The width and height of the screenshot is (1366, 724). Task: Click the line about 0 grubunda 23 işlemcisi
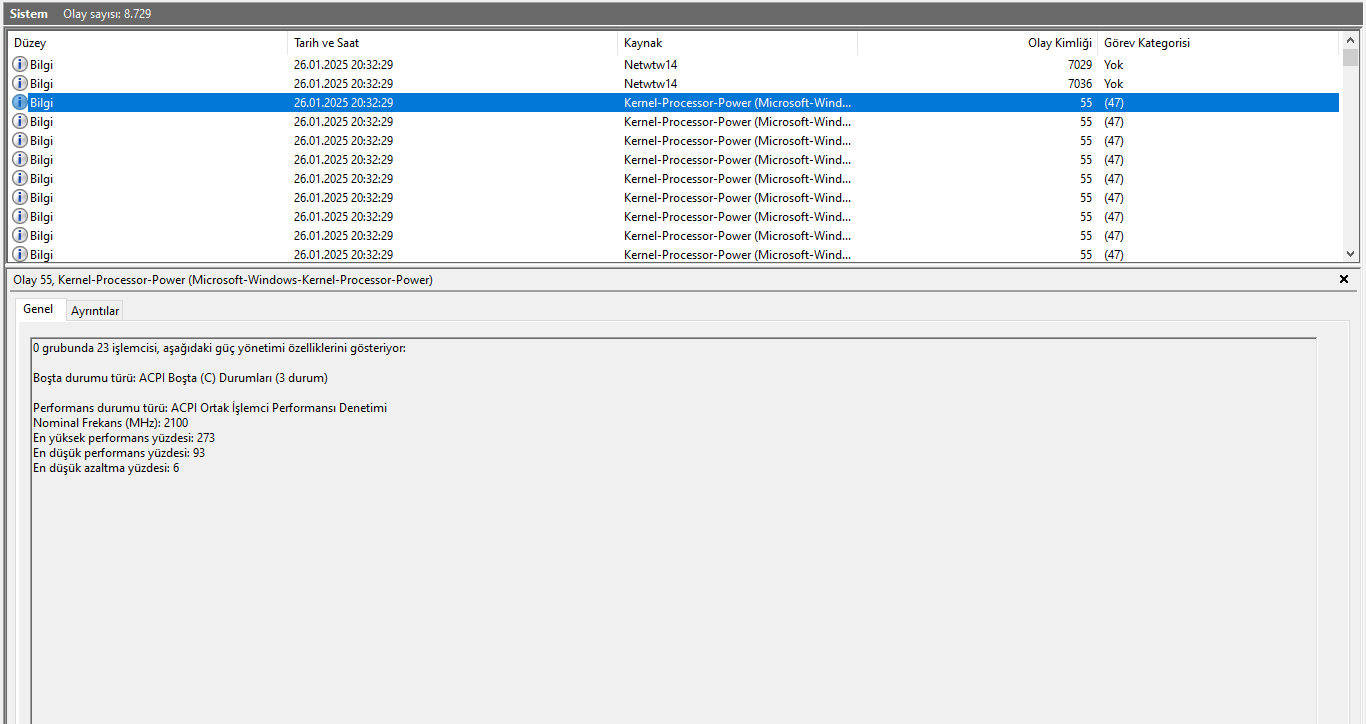[x=220, y=348]
